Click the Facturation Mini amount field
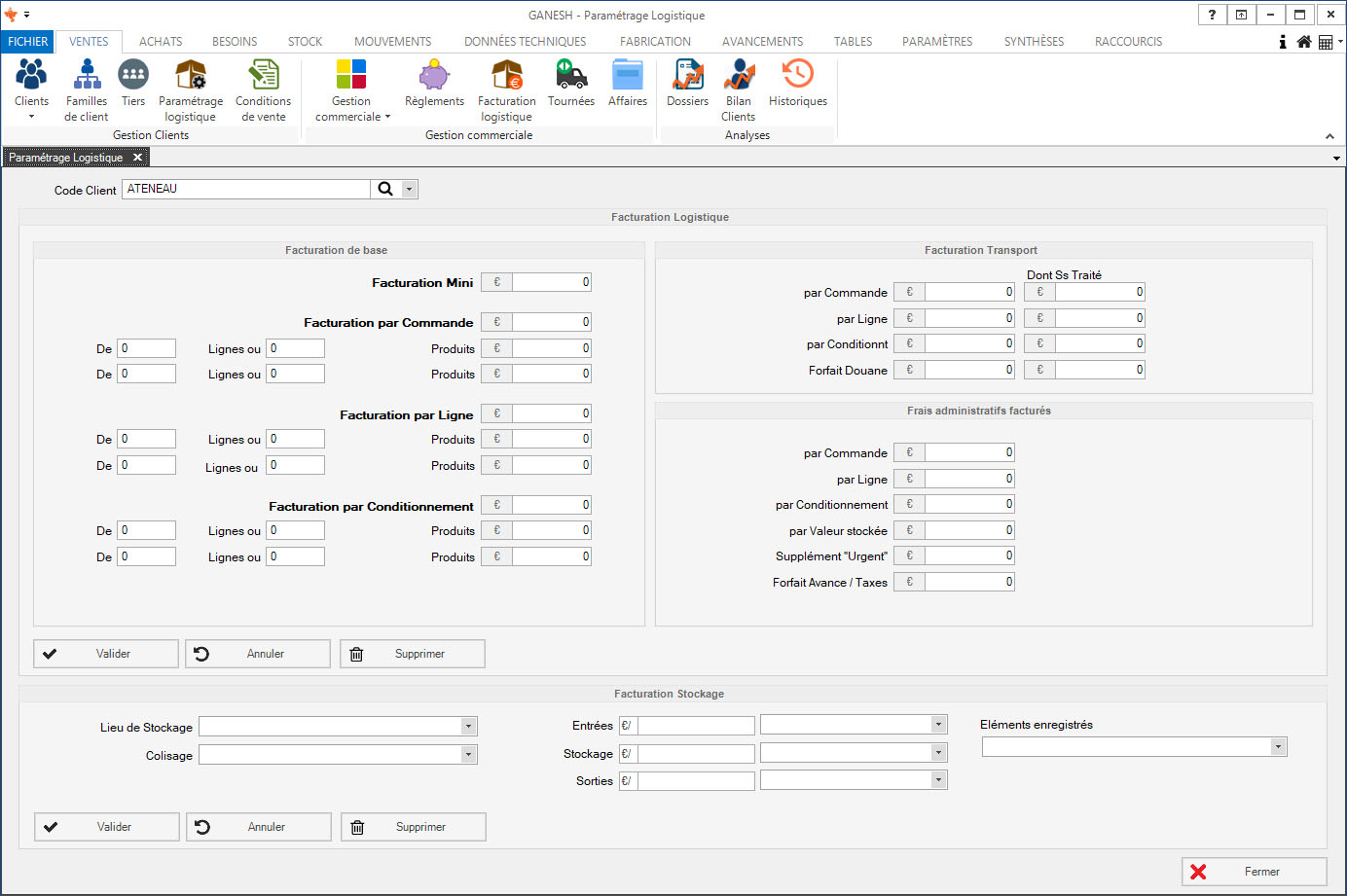The image size is (1347, 896). [551, 283]
